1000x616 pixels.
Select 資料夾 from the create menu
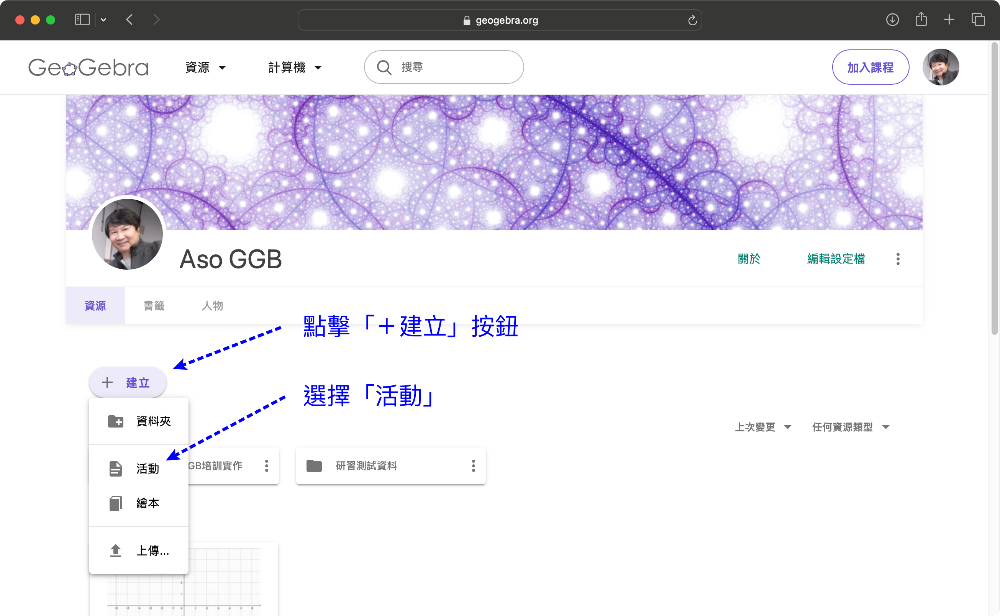pos(138,421)
